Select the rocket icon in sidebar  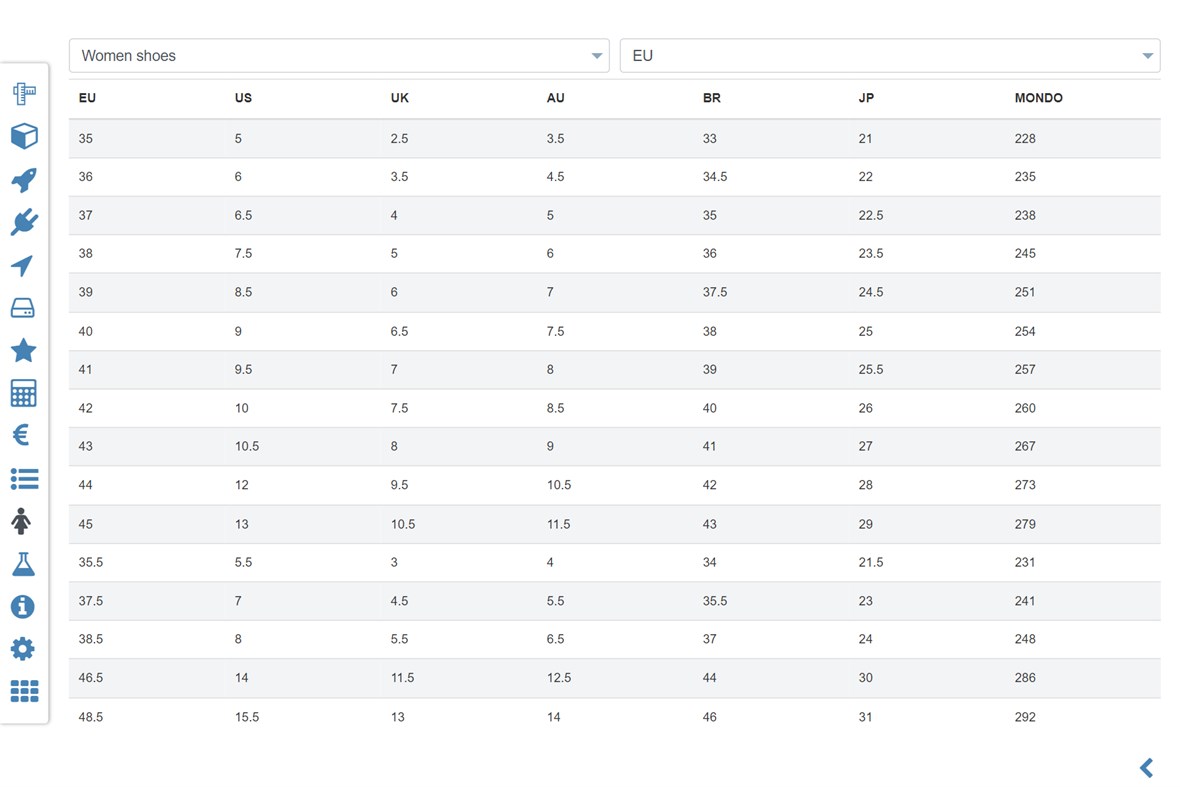tap(24, 180)
